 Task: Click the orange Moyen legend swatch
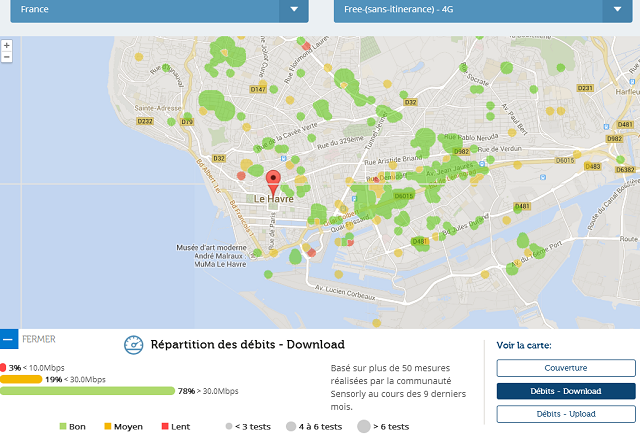click(x=108, y=426)
